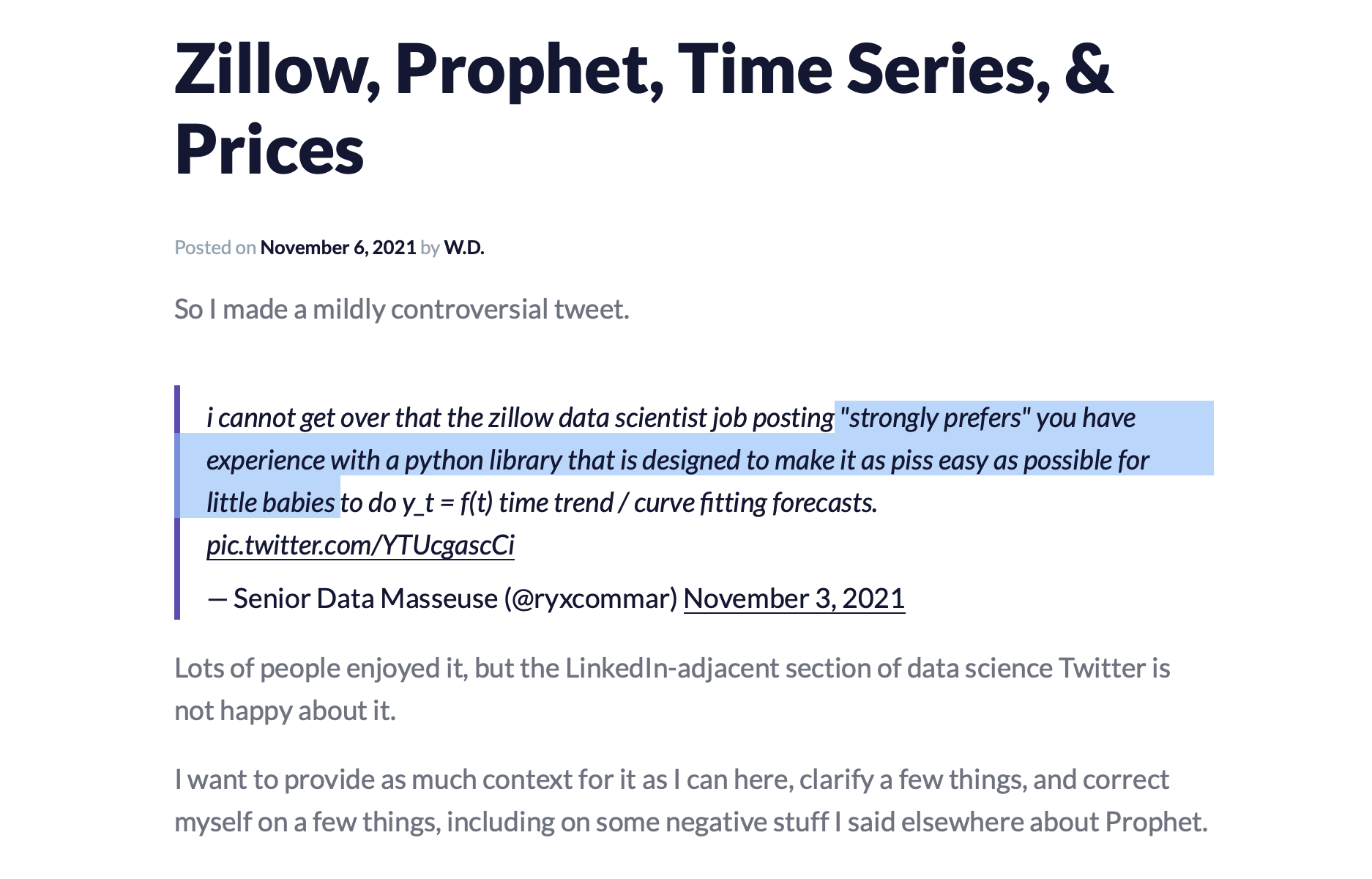1372x879 pixels.
Task: Click the purple blockquote border bar
Action: [x=177, y=502]
